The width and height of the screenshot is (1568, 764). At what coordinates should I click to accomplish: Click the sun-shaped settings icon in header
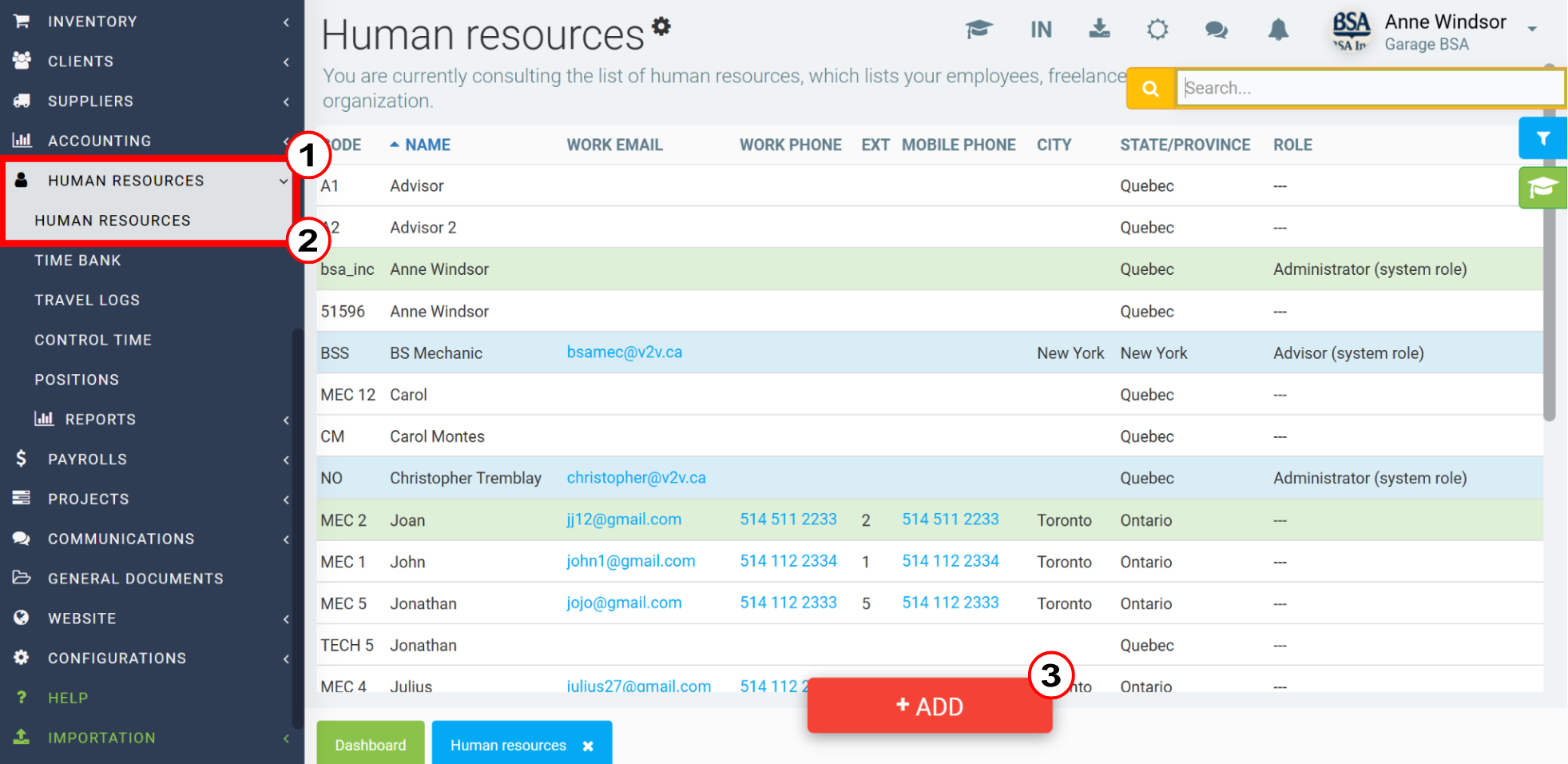(1157, 30)
